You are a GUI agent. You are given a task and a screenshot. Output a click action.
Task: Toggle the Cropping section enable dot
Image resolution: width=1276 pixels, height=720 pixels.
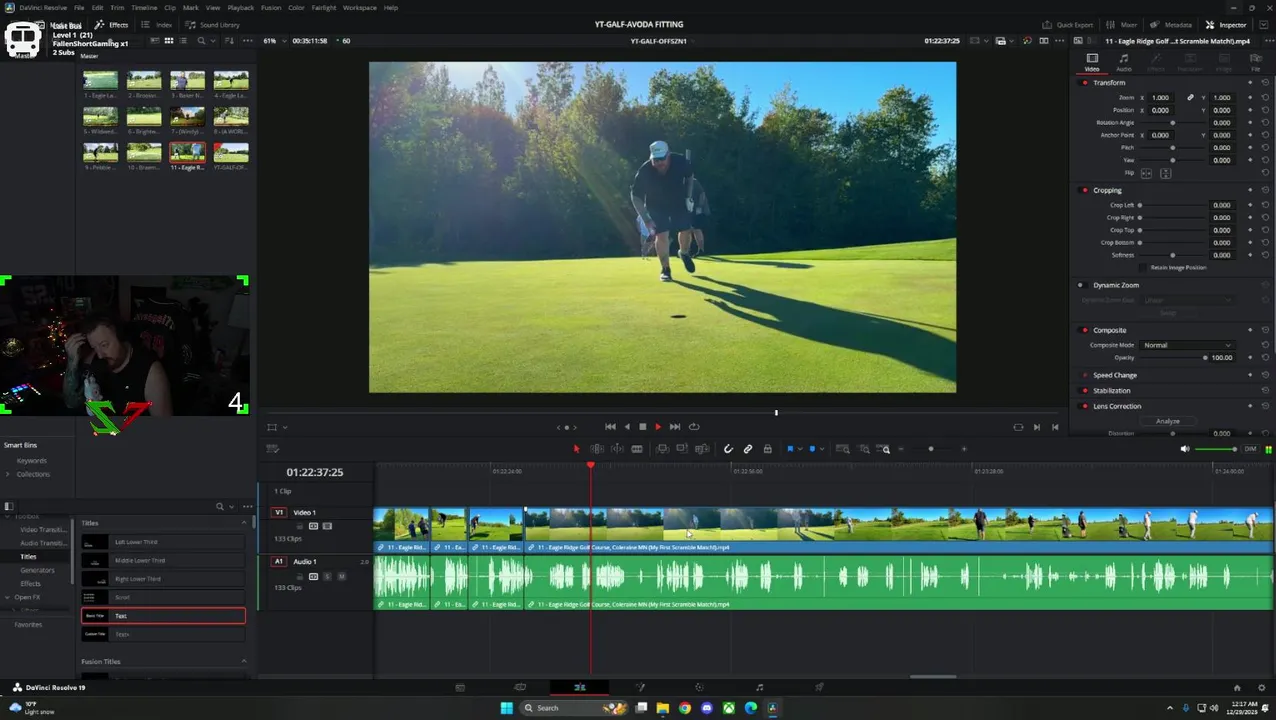(1085, 190)
